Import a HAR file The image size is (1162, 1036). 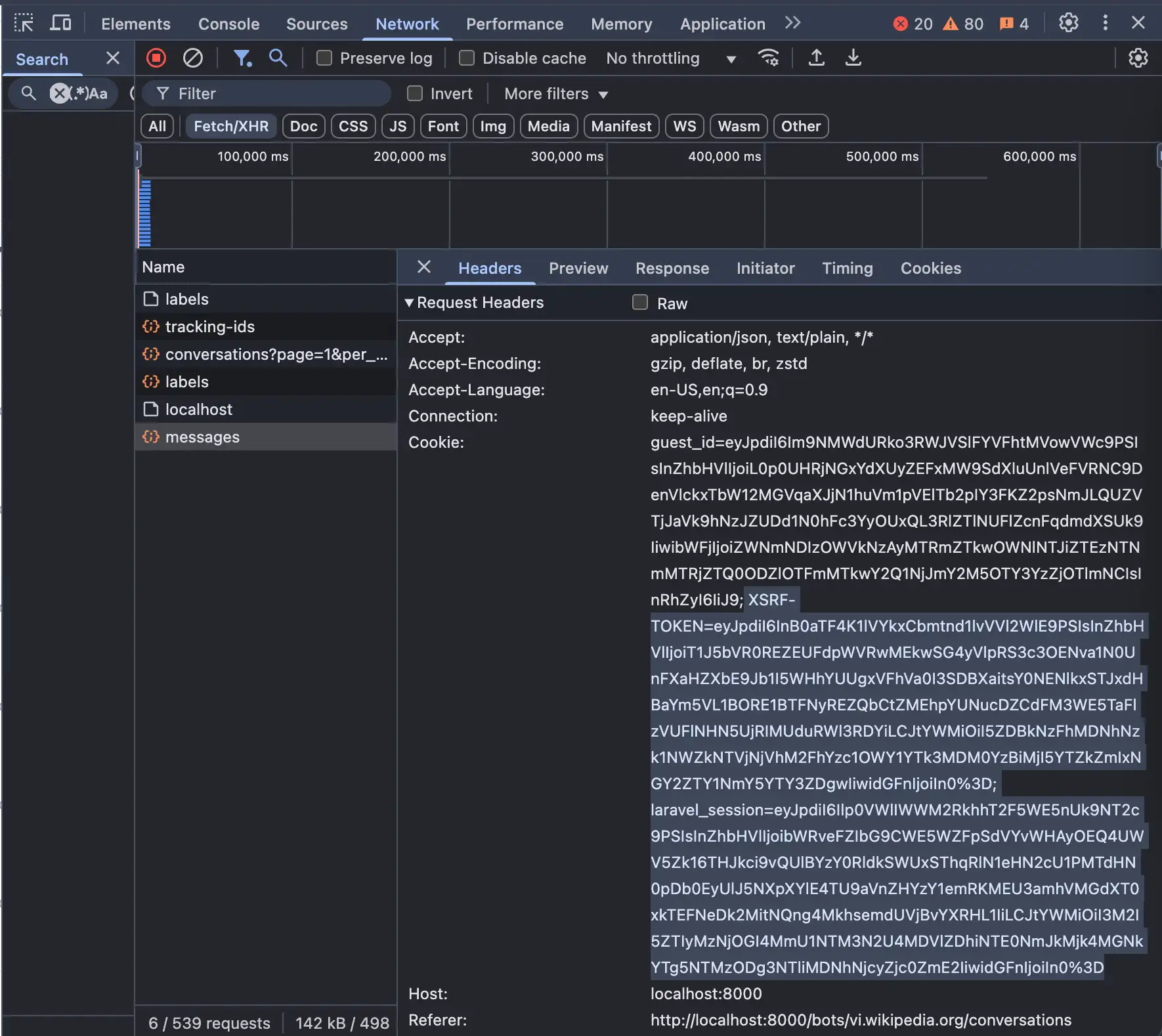[815, 58]
